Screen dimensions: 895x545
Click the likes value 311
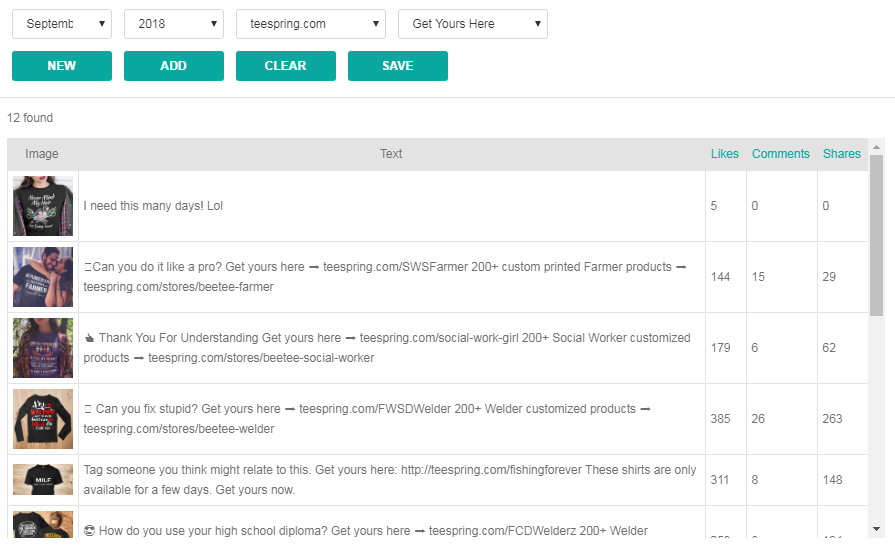720,480
